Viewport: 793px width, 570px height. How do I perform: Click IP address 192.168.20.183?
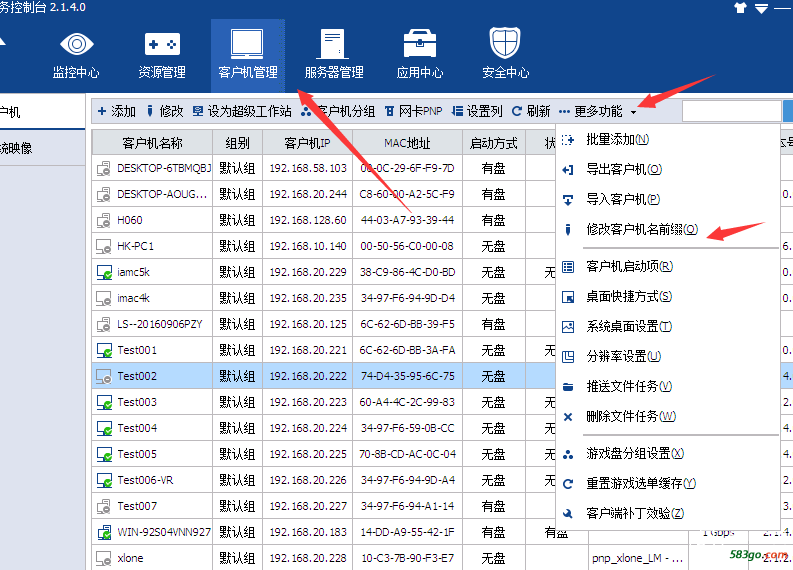(307, 532)
